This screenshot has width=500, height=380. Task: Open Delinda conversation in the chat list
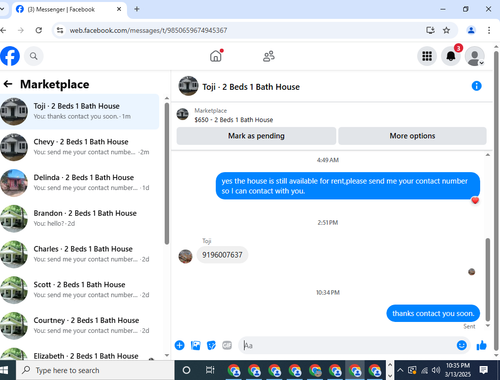click(80, 183)
